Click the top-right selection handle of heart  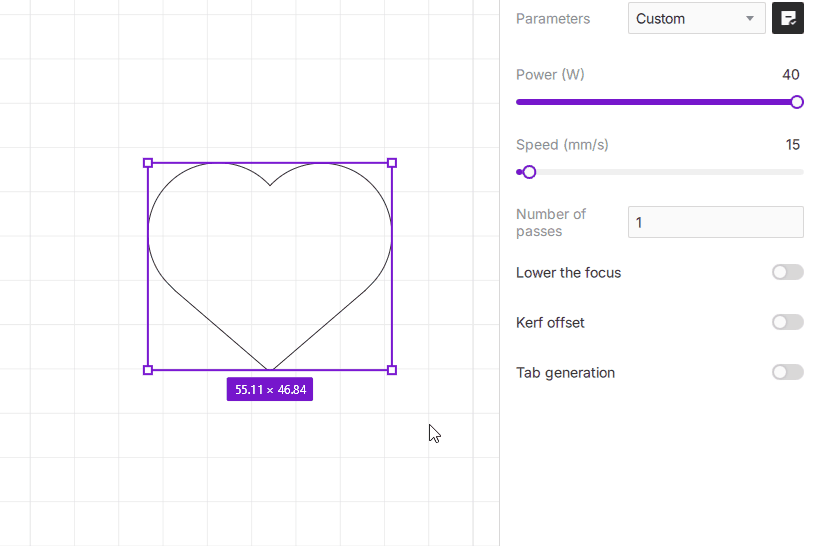[x=392, y=162]
